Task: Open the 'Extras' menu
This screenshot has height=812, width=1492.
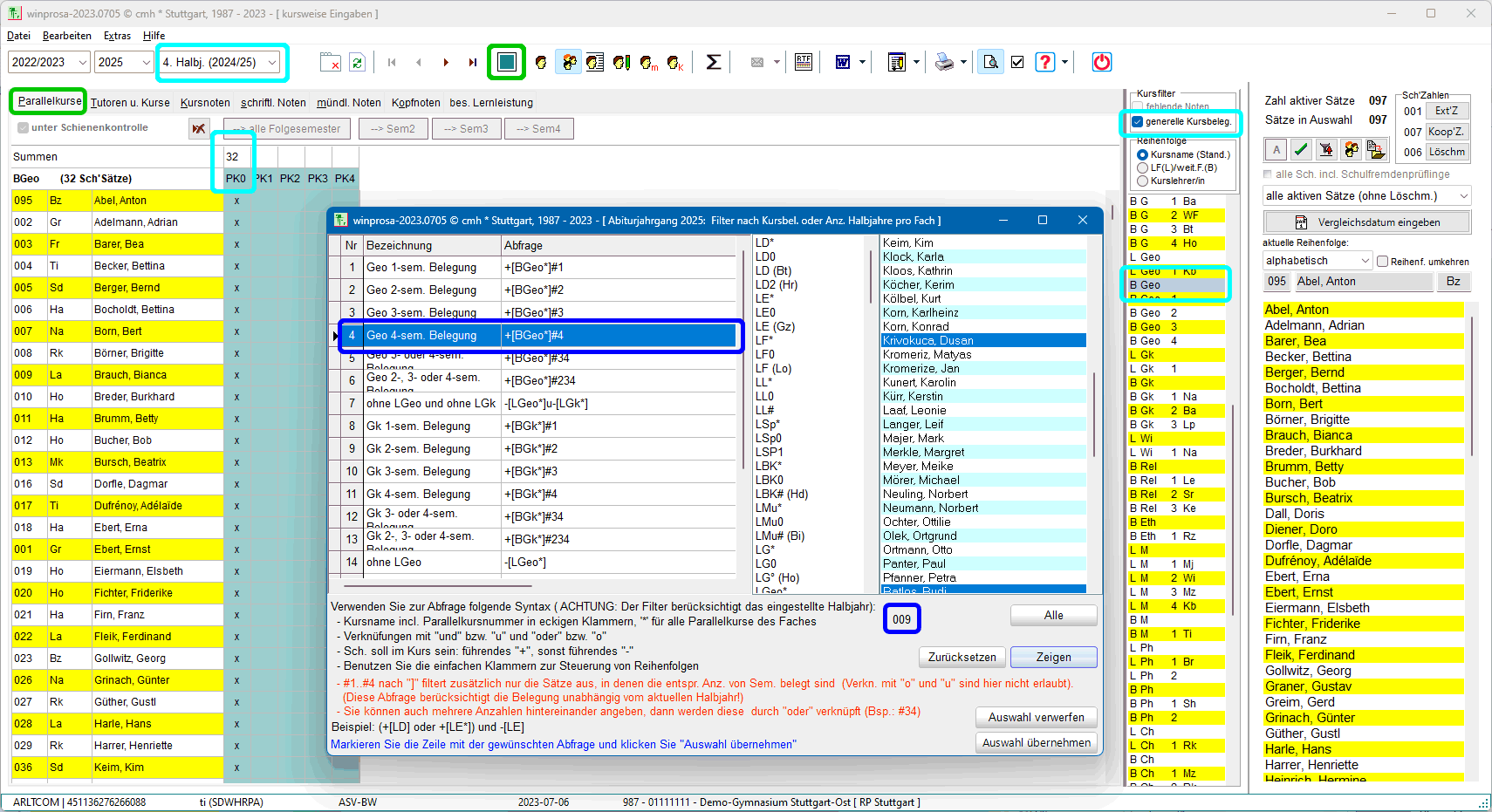Action: pyautogui.click(x=117, y=36)
